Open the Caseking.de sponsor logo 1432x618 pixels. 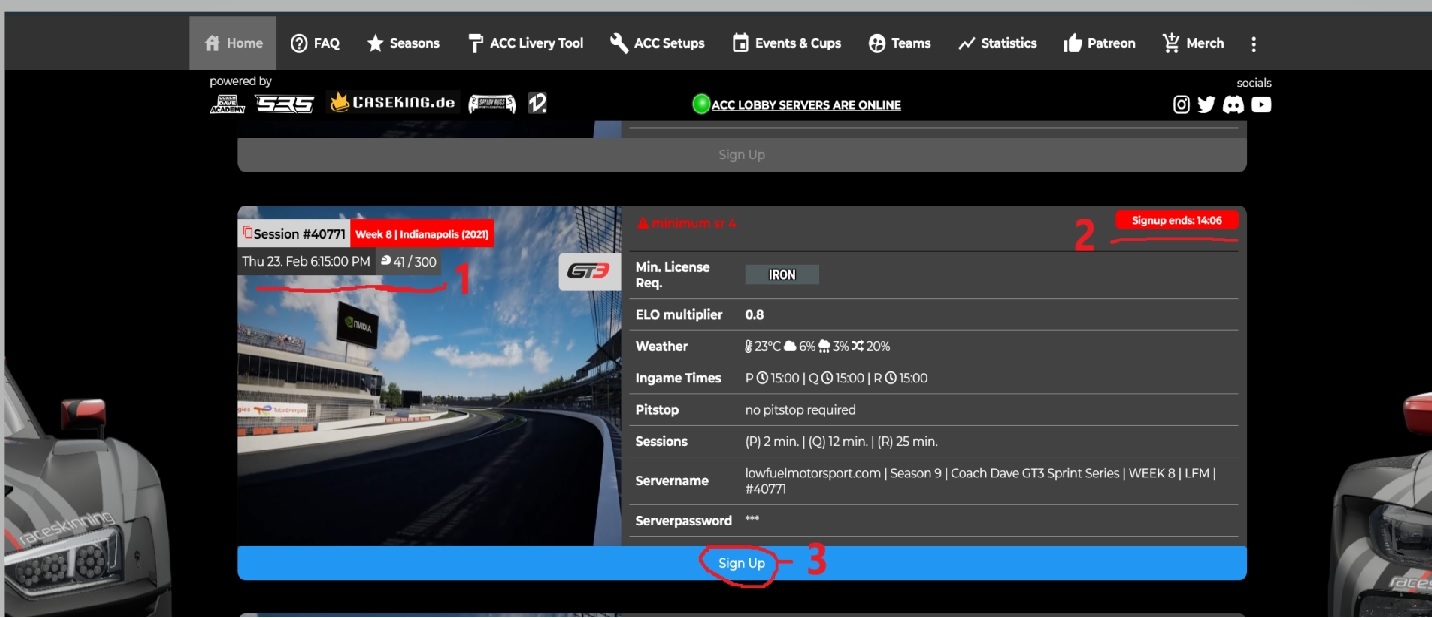[x=392, y=103]
